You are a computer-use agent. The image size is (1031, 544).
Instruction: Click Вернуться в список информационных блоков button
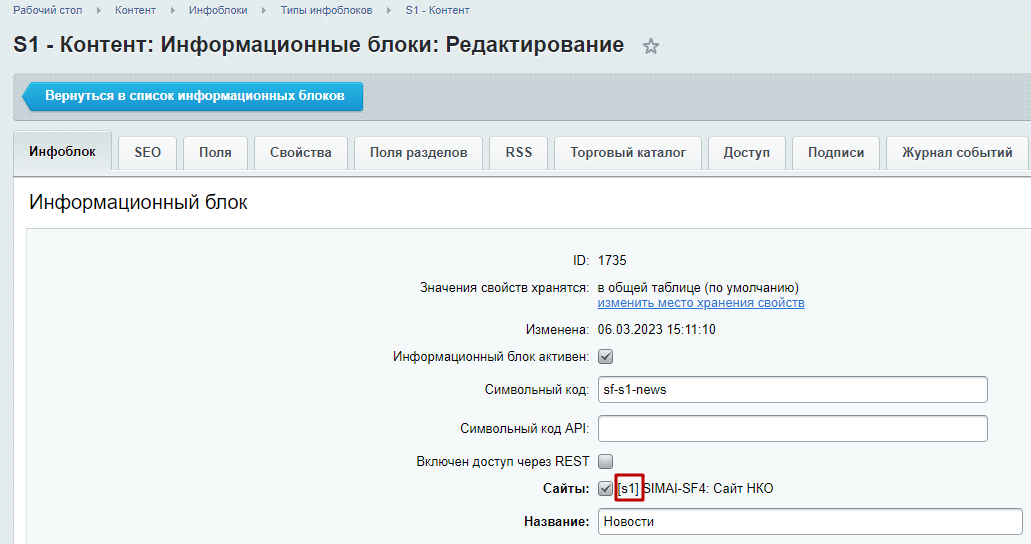pyautogui.click(x=194, y=96)
